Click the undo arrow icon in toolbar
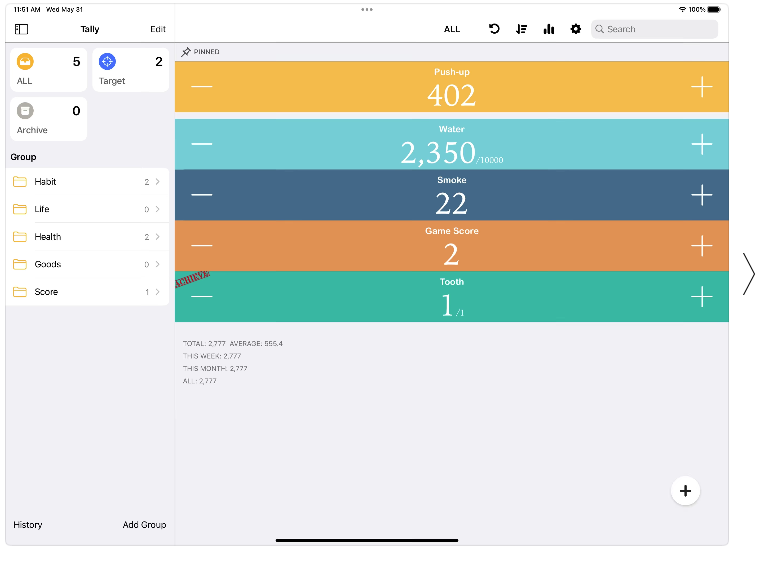760x566 pixels. 494,29
